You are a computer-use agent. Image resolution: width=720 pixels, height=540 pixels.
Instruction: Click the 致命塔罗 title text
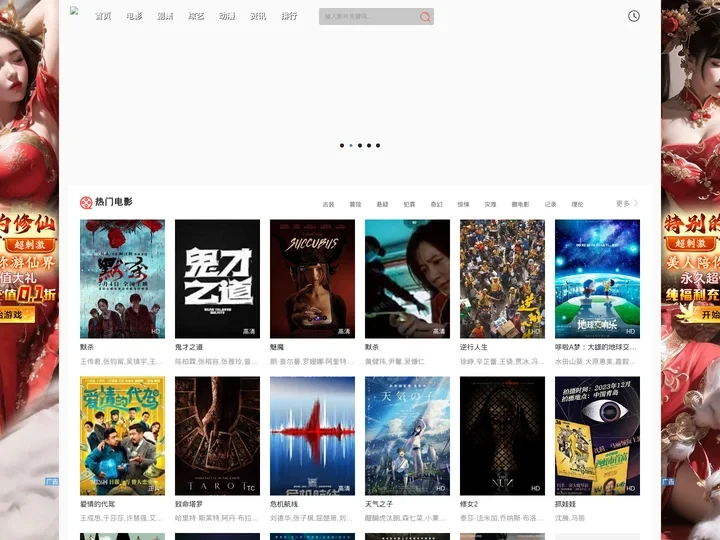pyautogui.click(x=189, y=504)
